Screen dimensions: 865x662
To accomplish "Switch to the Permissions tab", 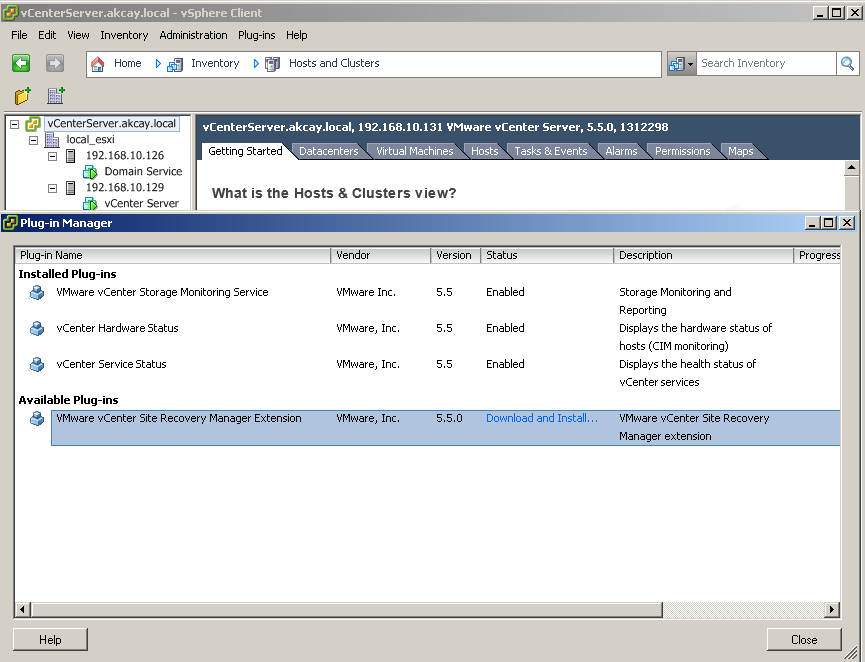I will pyautogui.click(x=682, y=151).
